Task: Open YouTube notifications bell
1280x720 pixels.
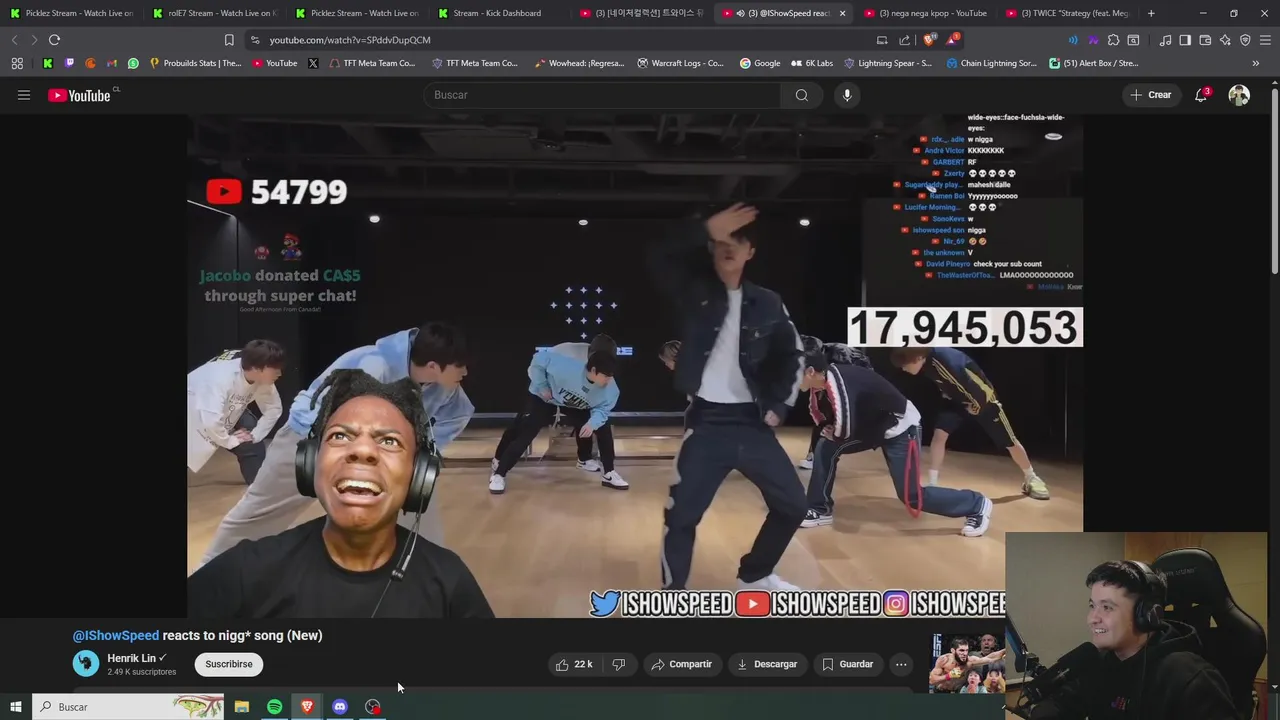Action: pyautogui.click(x=1201, y=95)
